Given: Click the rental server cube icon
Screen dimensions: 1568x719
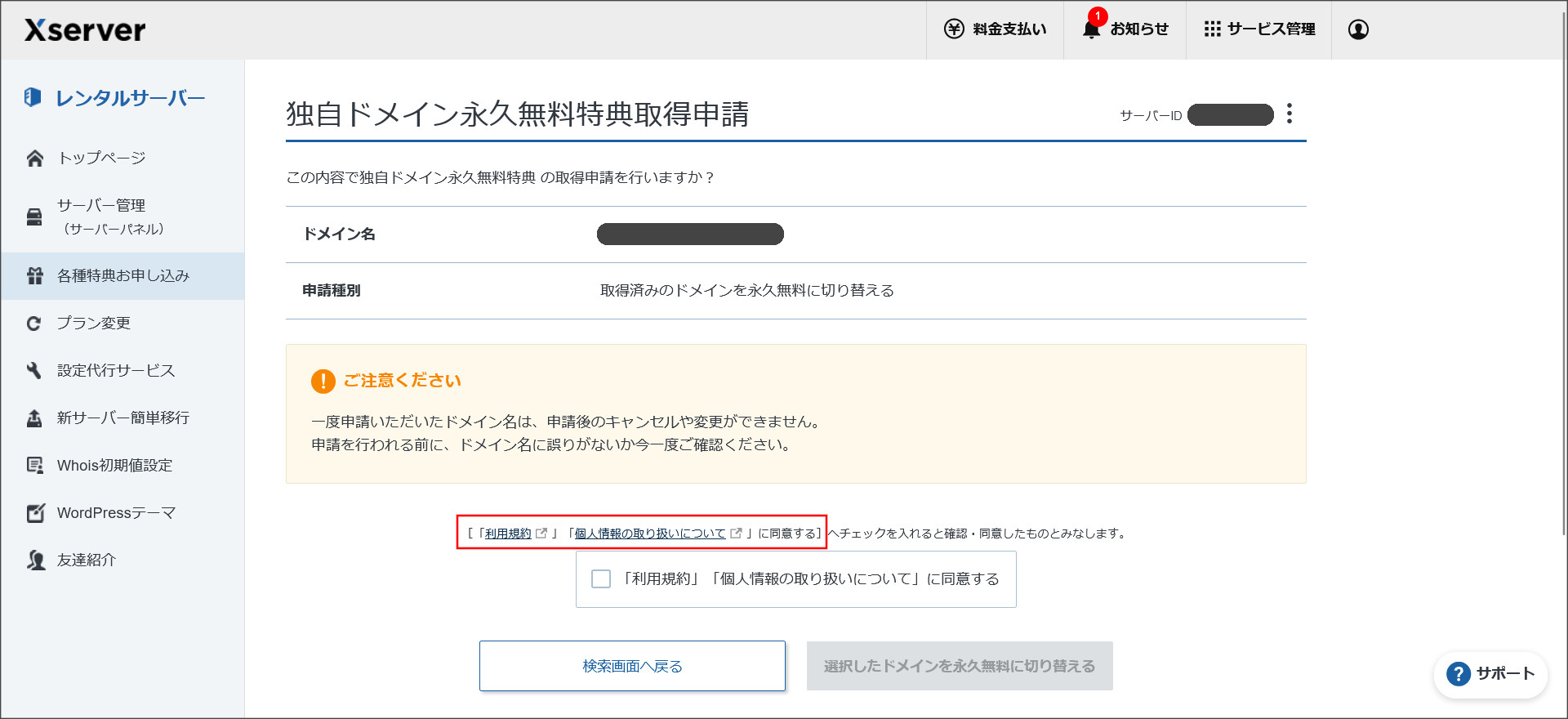Looking at the screenshot, I should pos(33,97).
